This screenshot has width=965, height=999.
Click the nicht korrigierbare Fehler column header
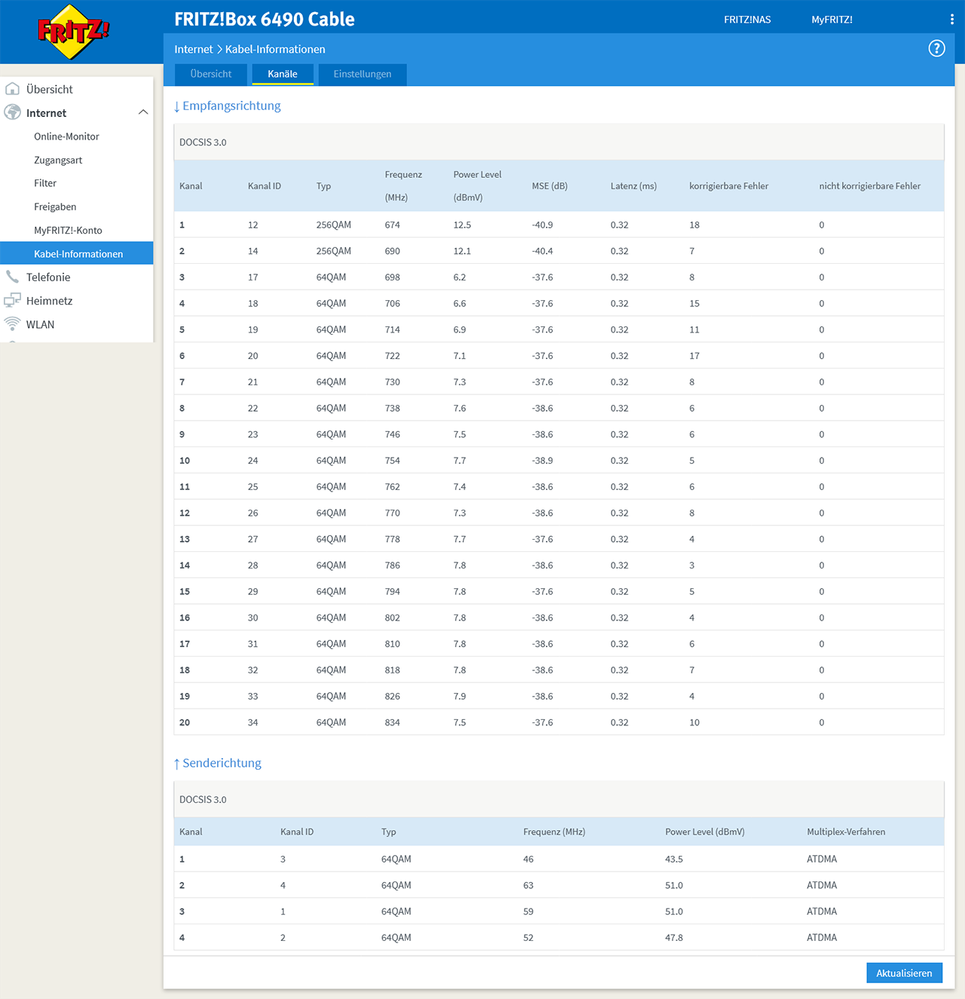pos(869,186)
